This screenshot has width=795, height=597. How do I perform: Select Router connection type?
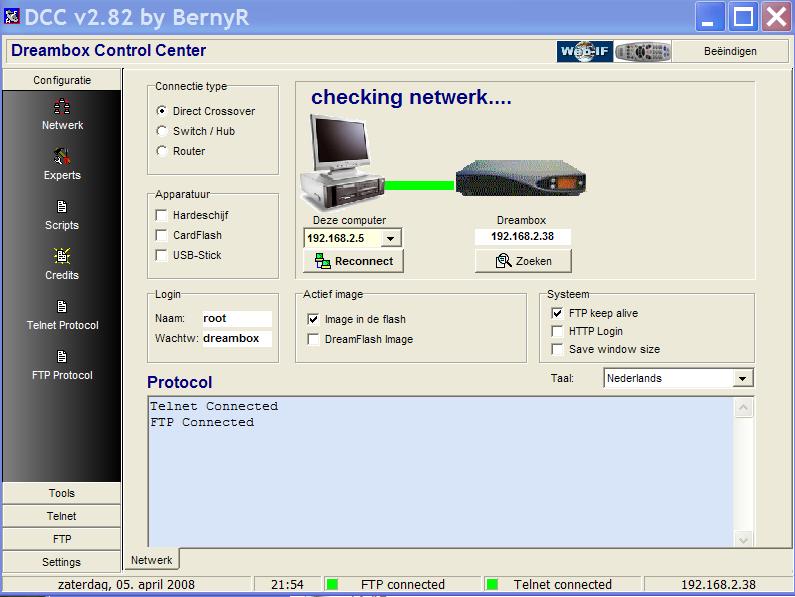(162, 151)
